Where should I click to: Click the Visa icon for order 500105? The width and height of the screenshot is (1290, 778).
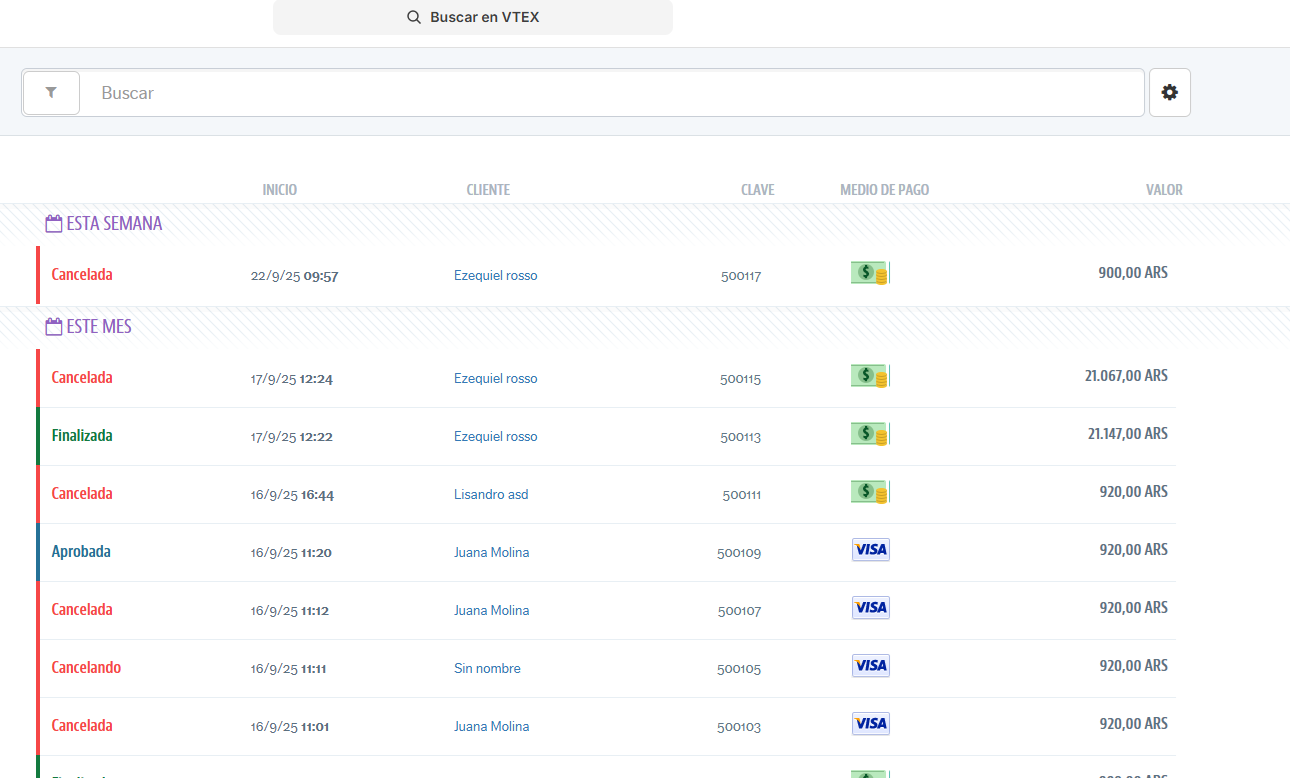(870, 666)
